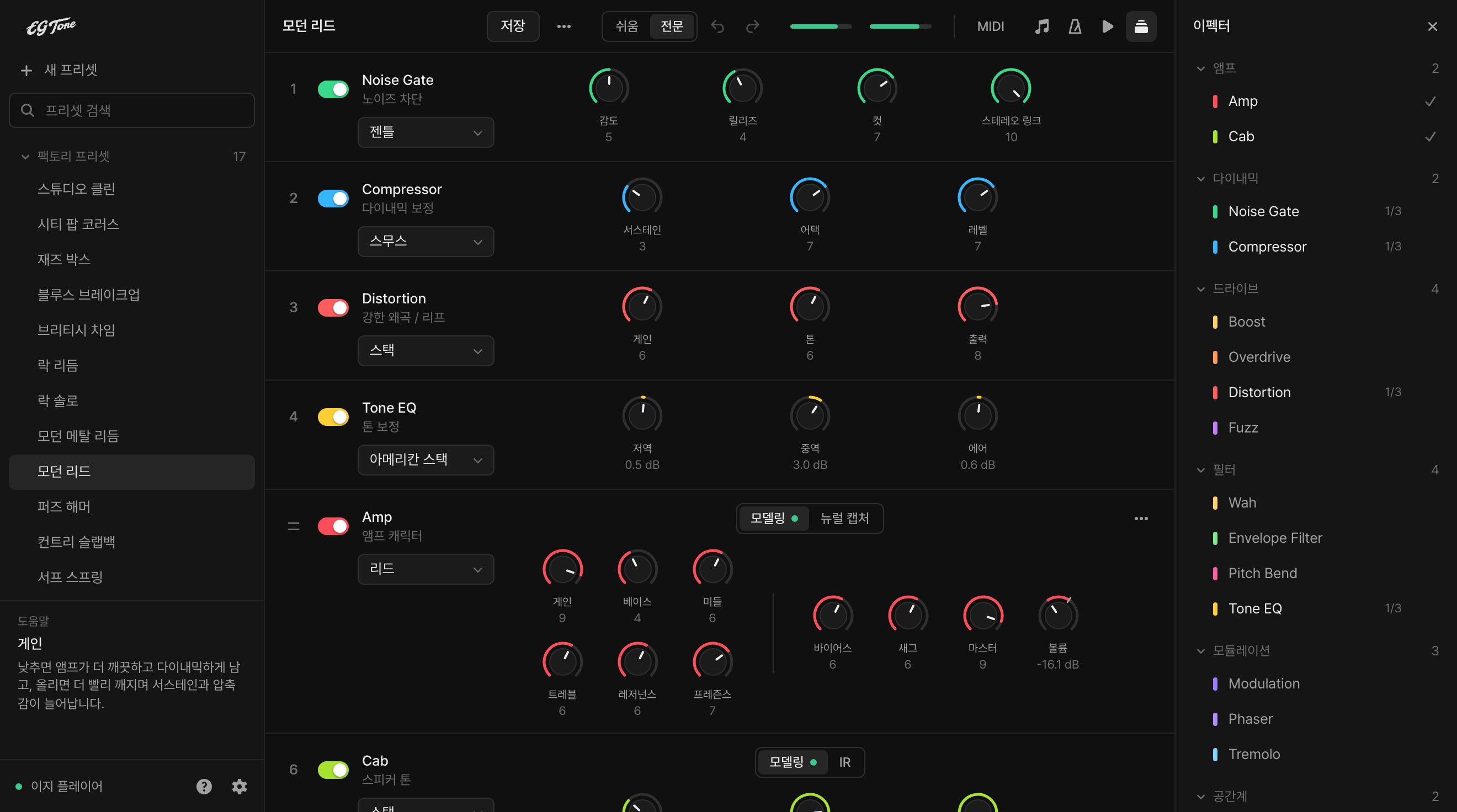1457x812 pixels.
Task: Open the 아메리칸 스택 dropdown
Action: coord(426,460)
